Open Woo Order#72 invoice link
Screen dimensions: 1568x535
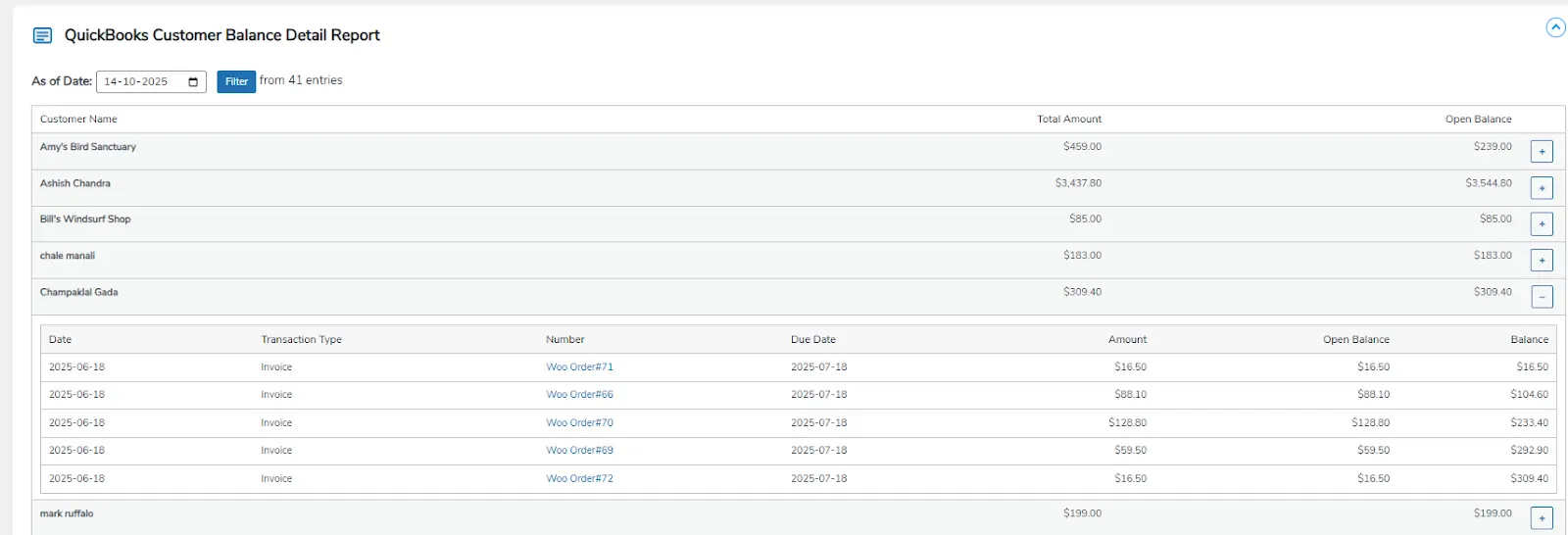click(579, 479)
